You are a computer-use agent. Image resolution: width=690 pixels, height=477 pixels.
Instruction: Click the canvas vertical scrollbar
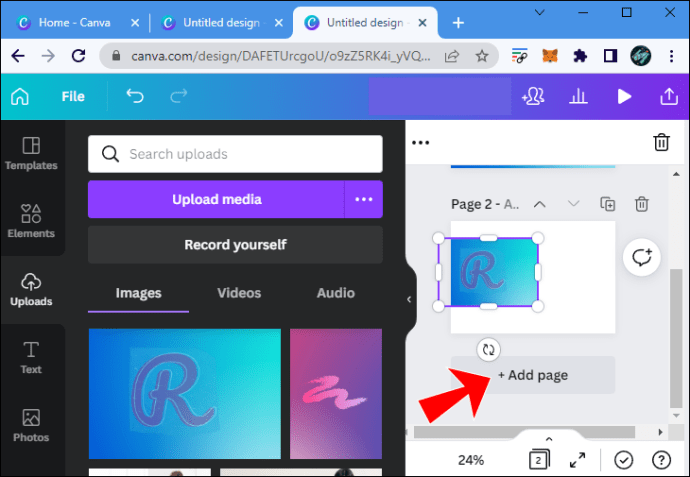click(x=676, y=339)
